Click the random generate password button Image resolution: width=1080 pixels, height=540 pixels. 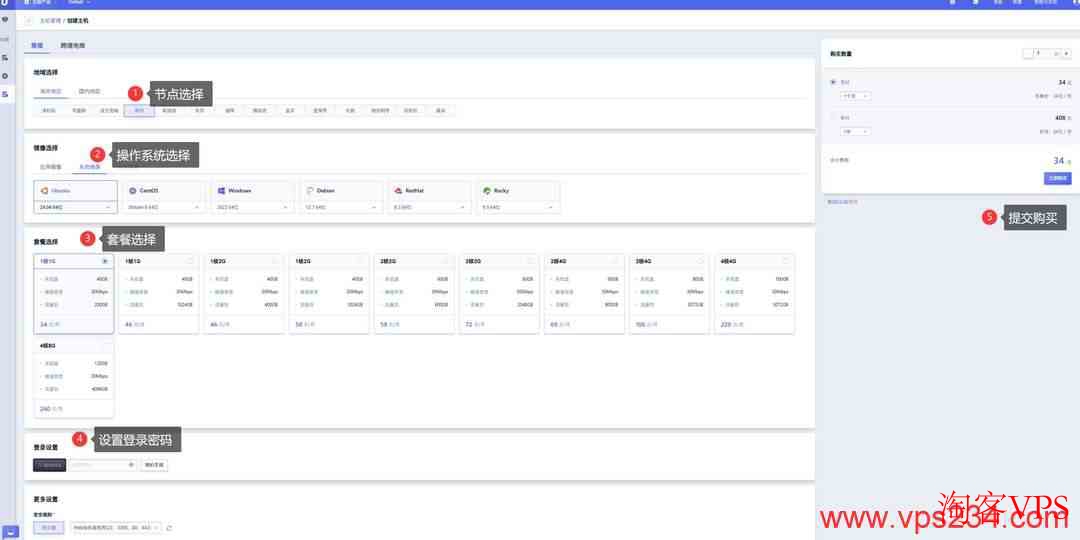153,465
